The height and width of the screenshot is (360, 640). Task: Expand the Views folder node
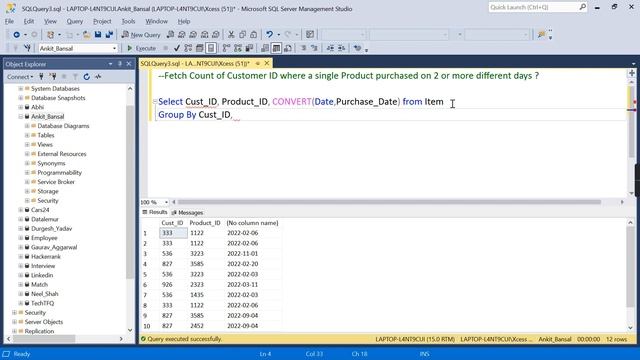point(27,145)
